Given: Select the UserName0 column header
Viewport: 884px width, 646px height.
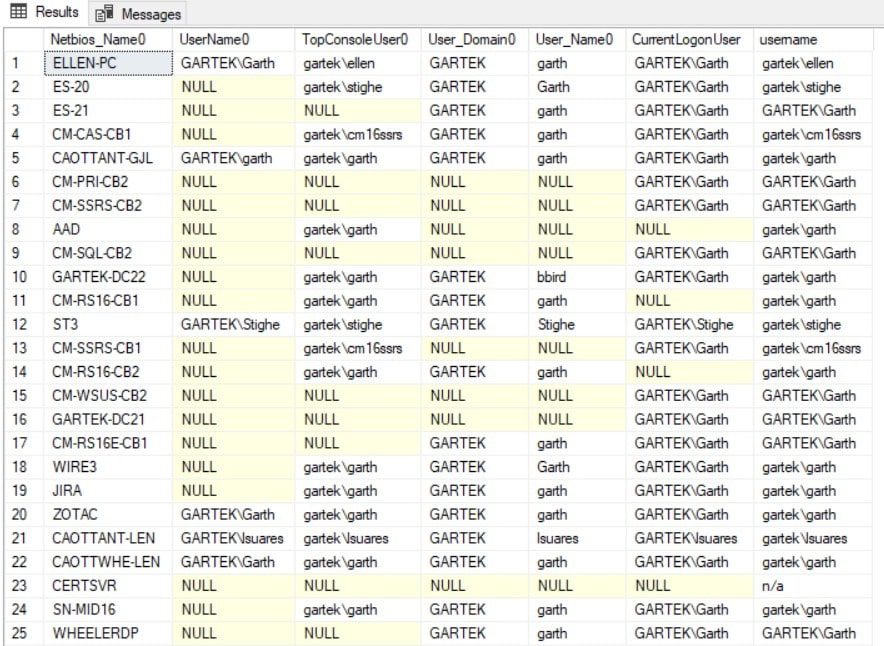Looking at the screenshot, I should [212, 38].
